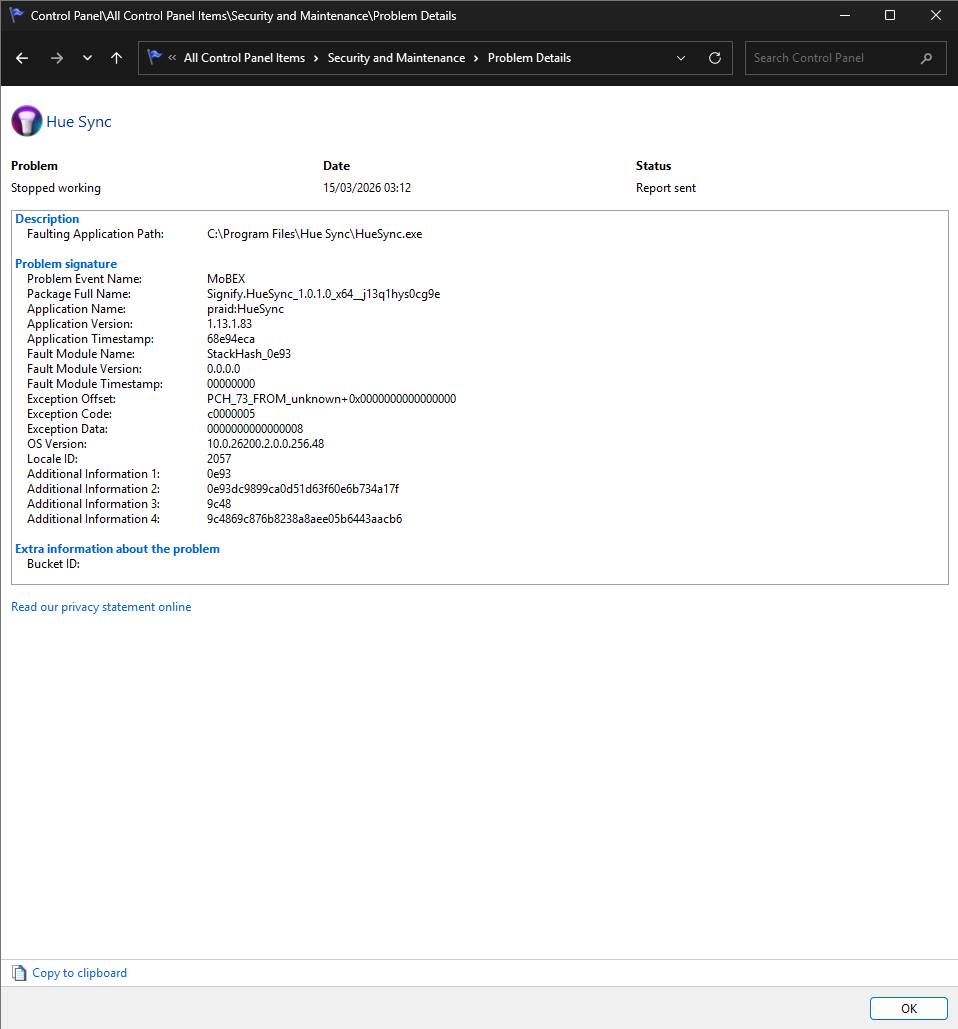The height and width of the screenshot is (1029, 958).
Task: Click the MoBEX event name value
Action: 226,279
